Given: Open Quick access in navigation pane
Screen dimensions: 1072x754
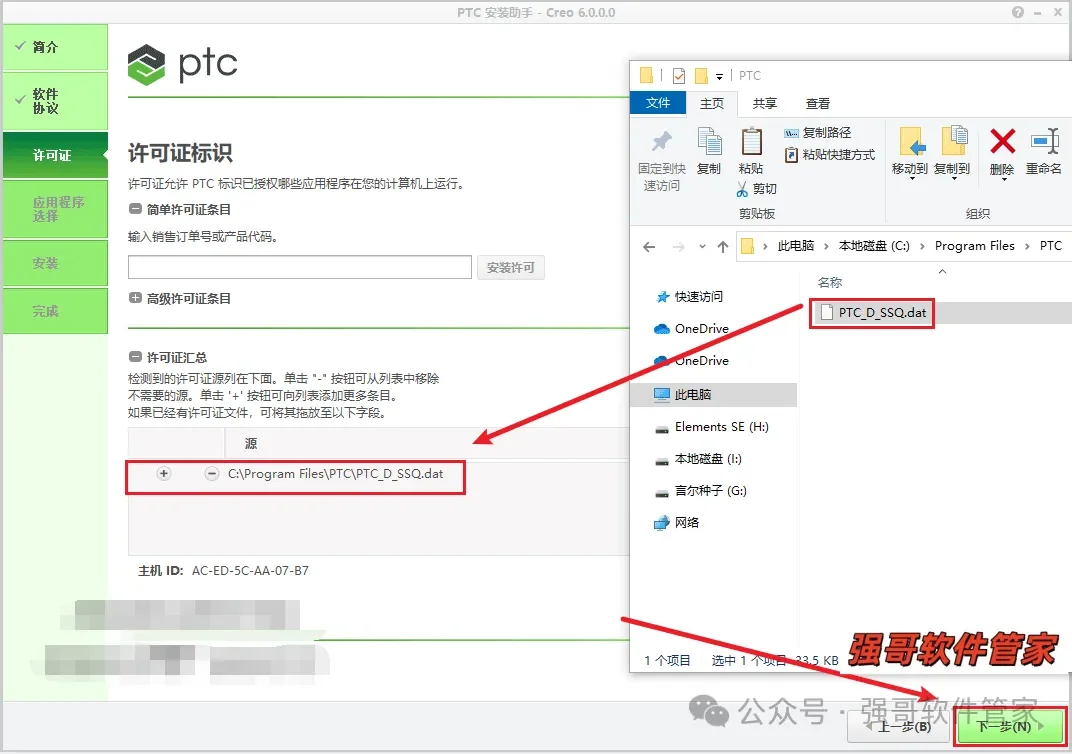Looking at the screenshot, I should [x=688, y=297].
